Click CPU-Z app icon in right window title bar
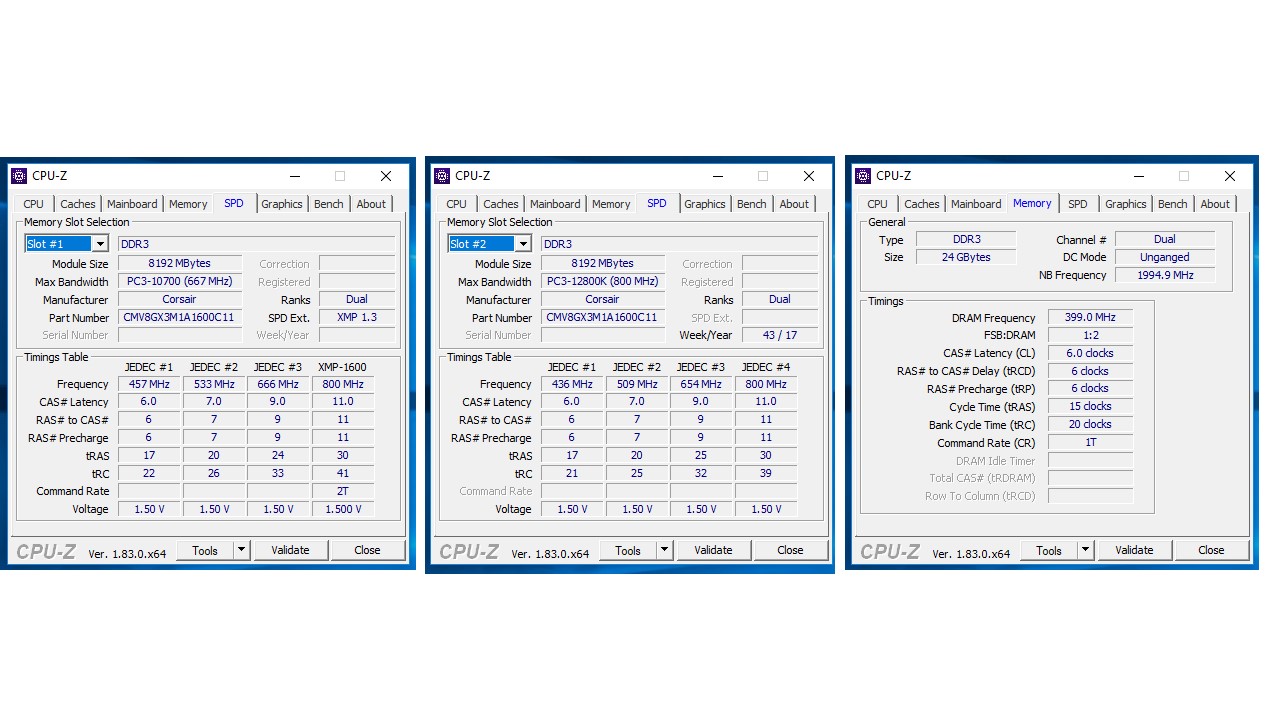Screen dimensions: 1280x720 click(x=863, y=176)
